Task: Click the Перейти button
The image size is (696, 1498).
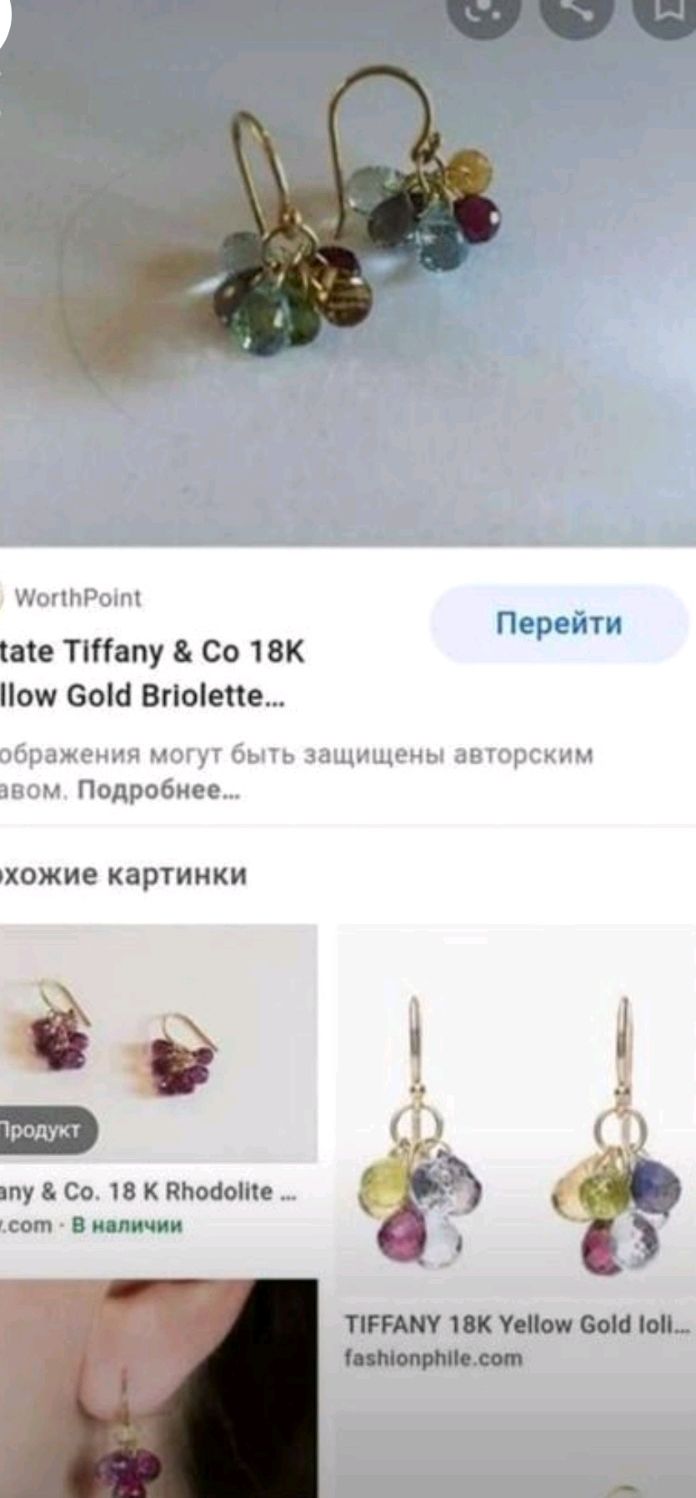Action: click(x=560, y=624)
